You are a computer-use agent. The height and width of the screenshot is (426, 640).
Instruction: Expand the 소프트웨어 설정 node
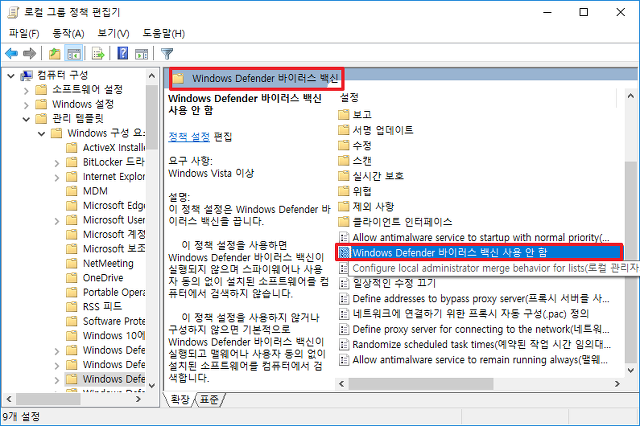coord(26,91)
